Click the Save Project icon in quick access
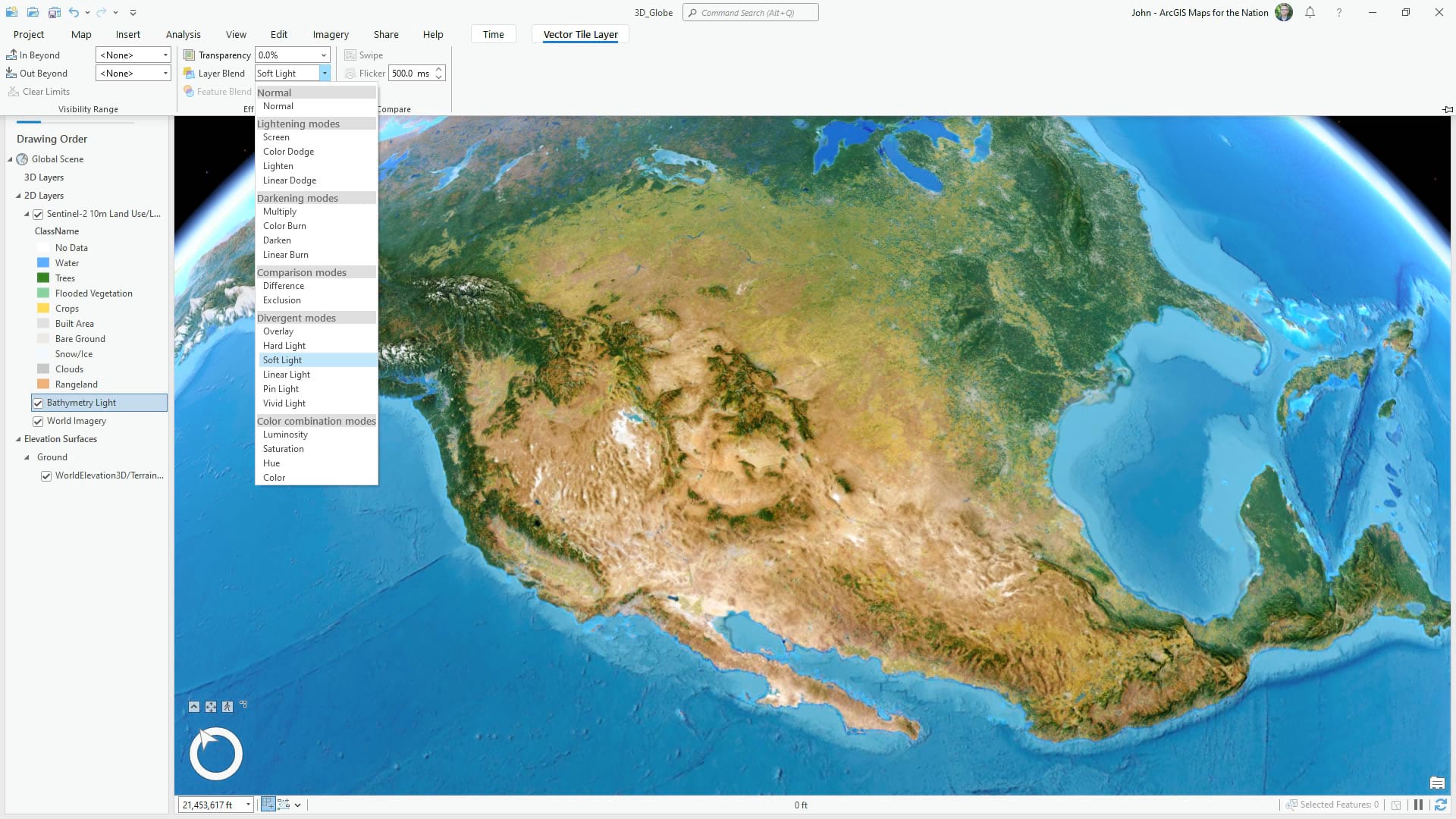 point(55,12)
